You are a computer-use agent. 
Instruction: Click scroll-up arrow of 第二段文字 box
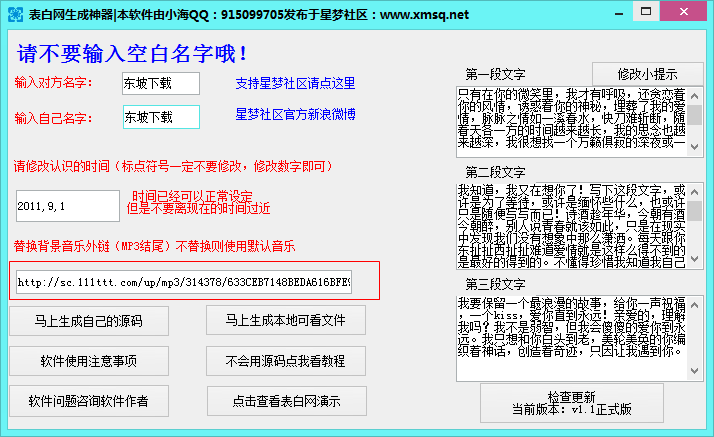click(694, 192)
